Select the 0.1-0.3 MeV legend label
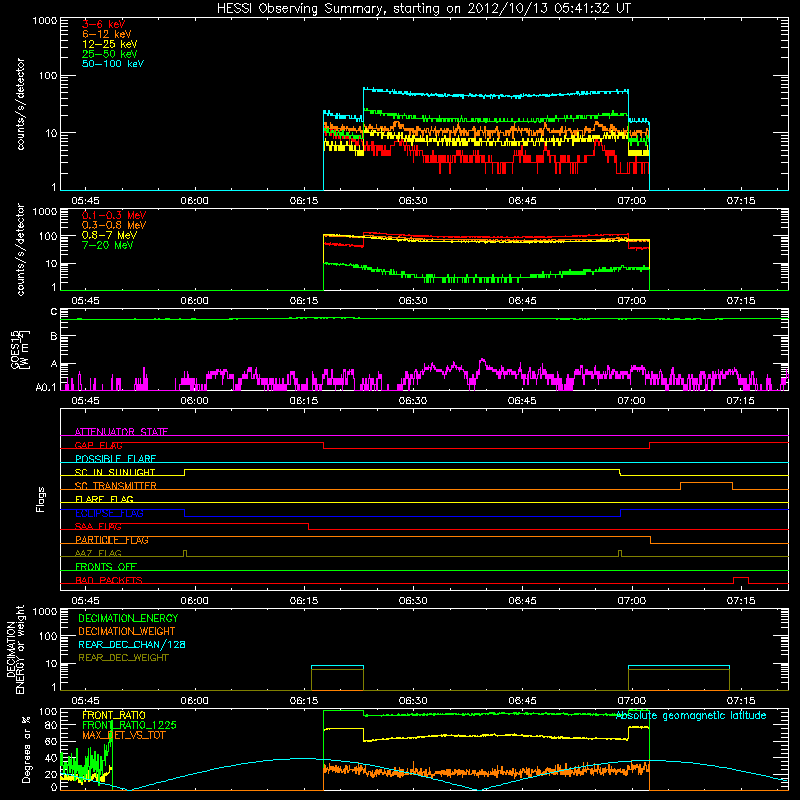800x800 pixels. click(x=114, y=216)
